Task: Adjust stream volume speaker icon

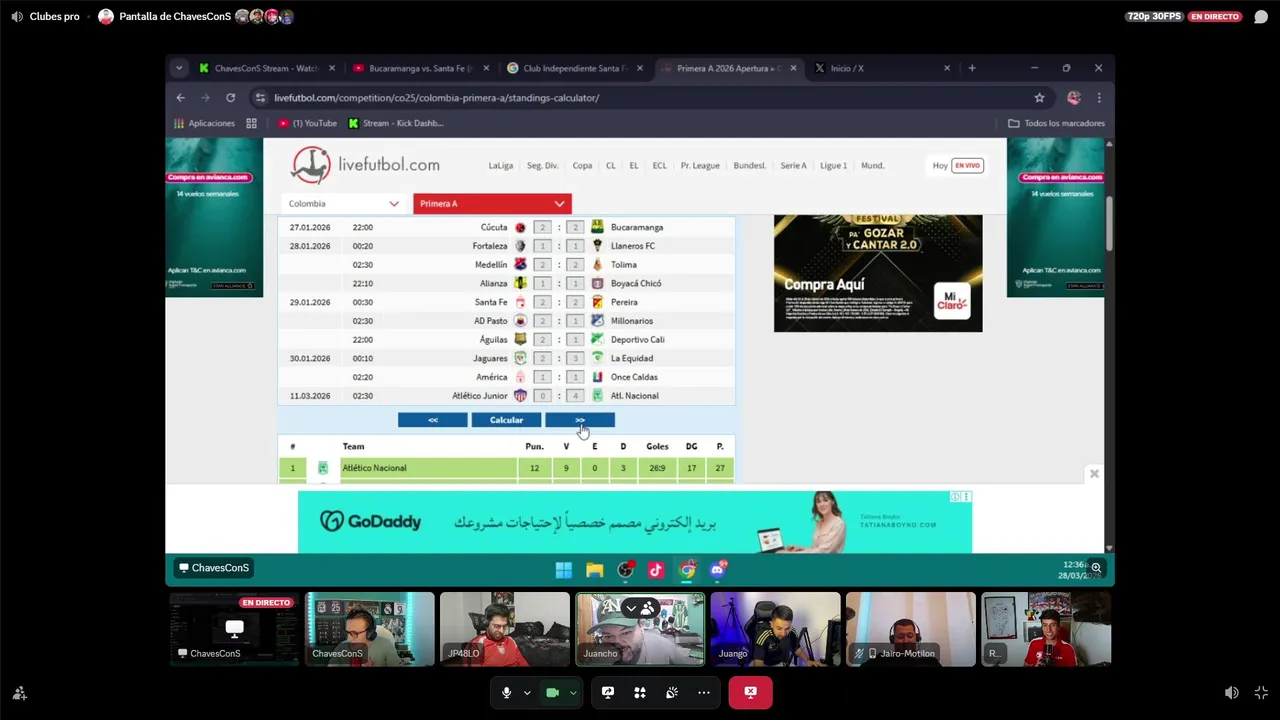Action: pyautogui.click(x=1232, y=692)
